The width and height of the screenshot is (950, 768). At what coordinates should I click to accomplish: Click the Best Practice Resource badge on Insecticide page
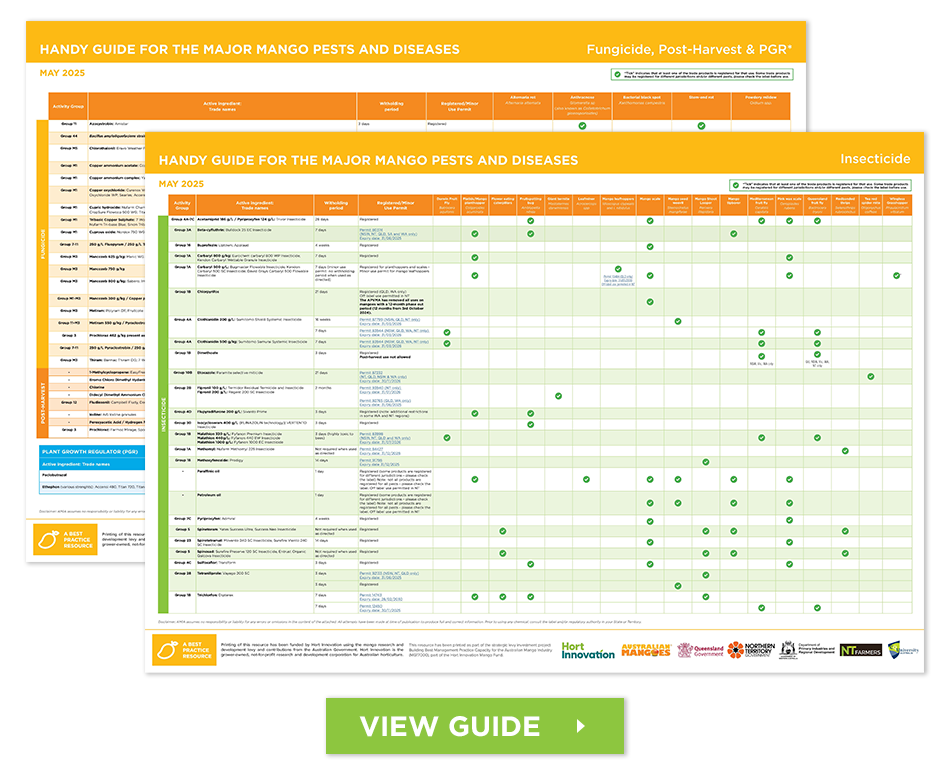pos(184,650)
